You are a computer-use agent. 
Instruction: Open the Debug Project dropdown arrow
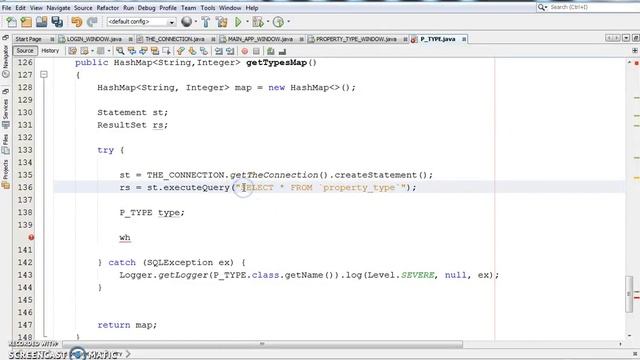(x=268, y=22)
